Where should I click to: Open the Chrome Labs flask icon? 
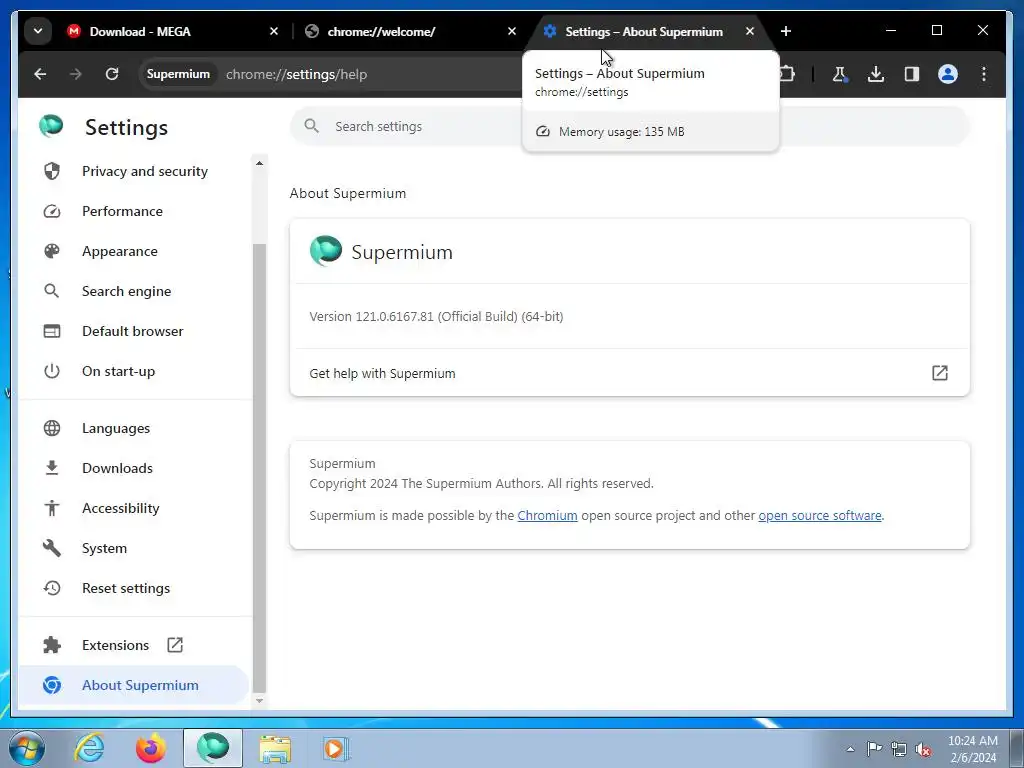click(x=840, y=74)
